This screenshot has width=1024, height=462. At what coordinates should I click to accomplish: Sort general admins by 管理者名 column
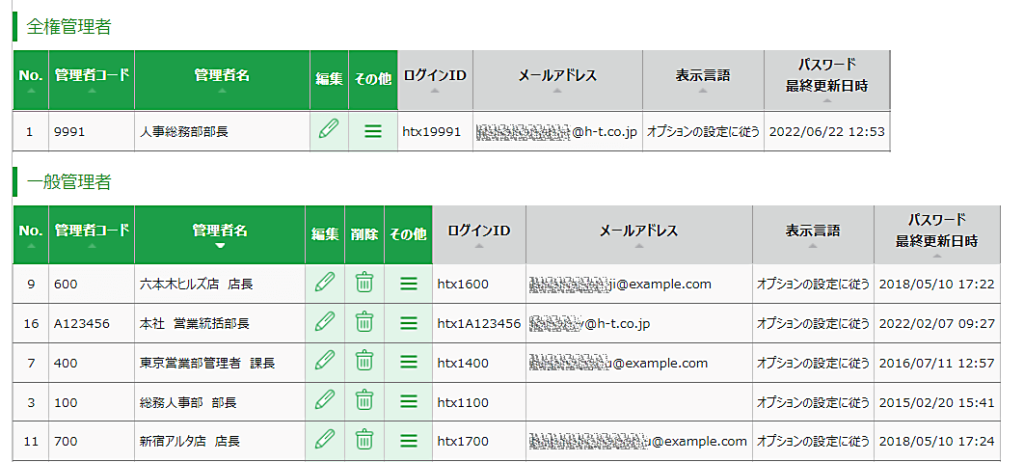(220, 235)
